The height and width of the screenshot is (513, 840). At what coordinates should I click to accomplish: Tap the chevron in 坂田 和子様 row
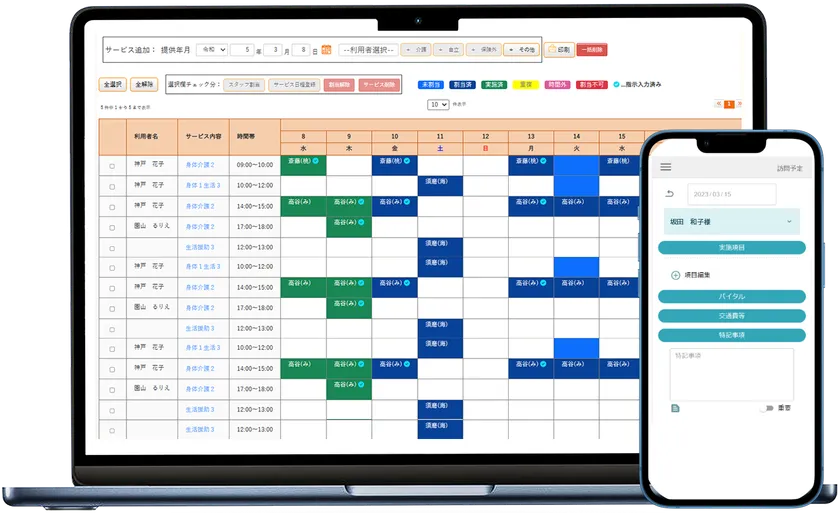tap(789, 222)
